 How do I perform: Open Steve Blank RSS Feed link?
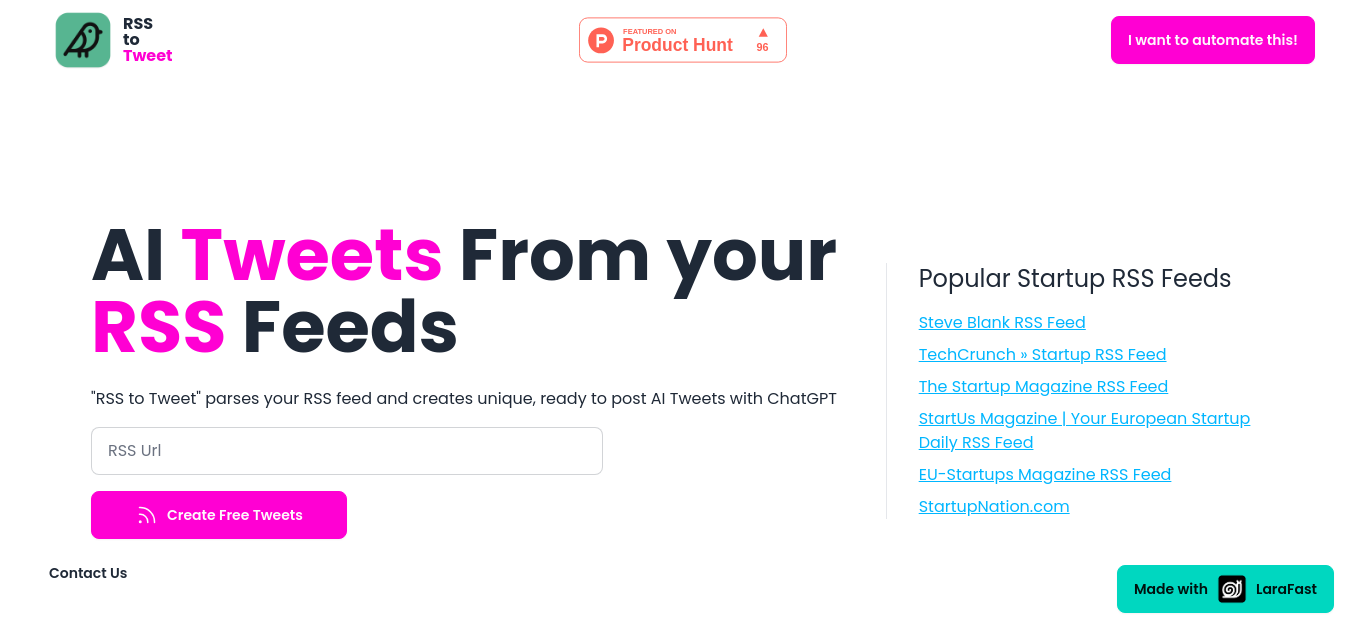[1002, 322]
